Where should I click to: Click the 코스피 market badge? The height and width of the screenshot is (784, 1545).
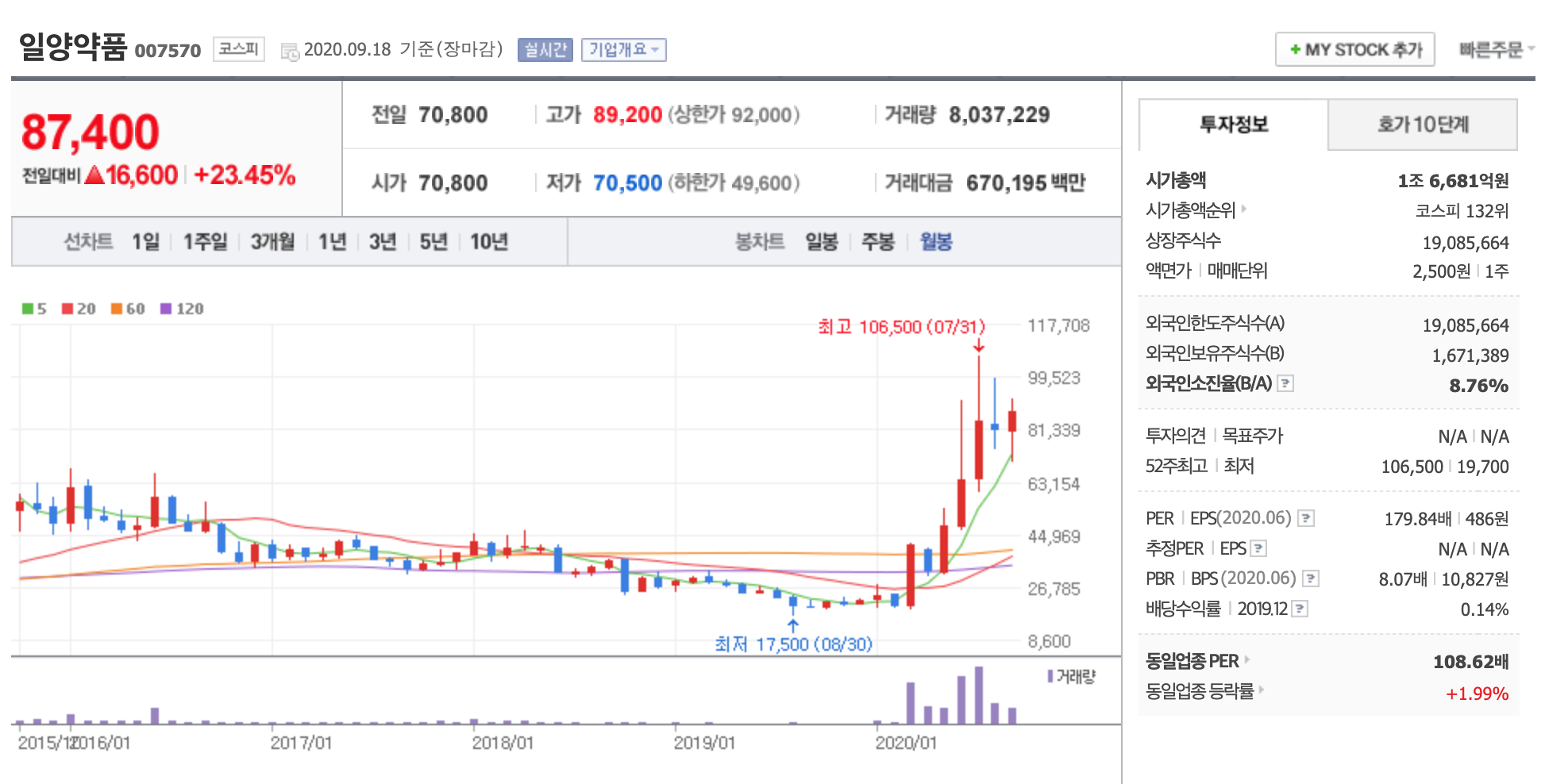(239, 49)
